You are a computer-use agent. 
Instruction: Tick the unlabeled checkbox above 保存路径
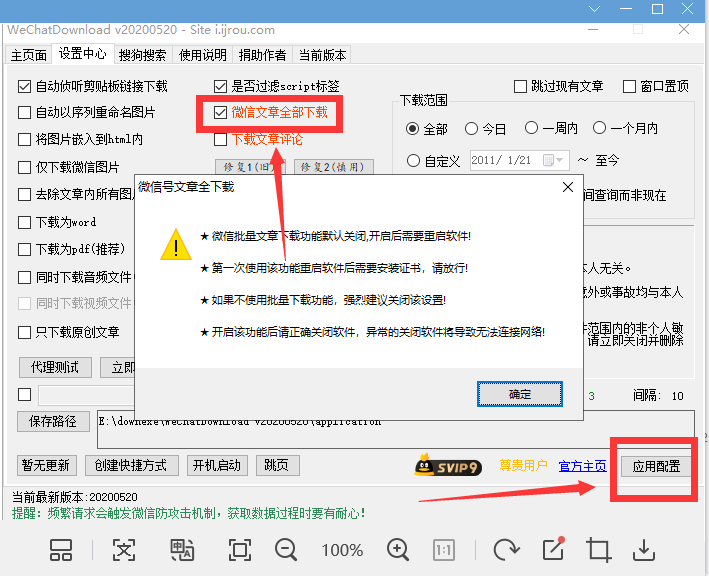[24, 395]
